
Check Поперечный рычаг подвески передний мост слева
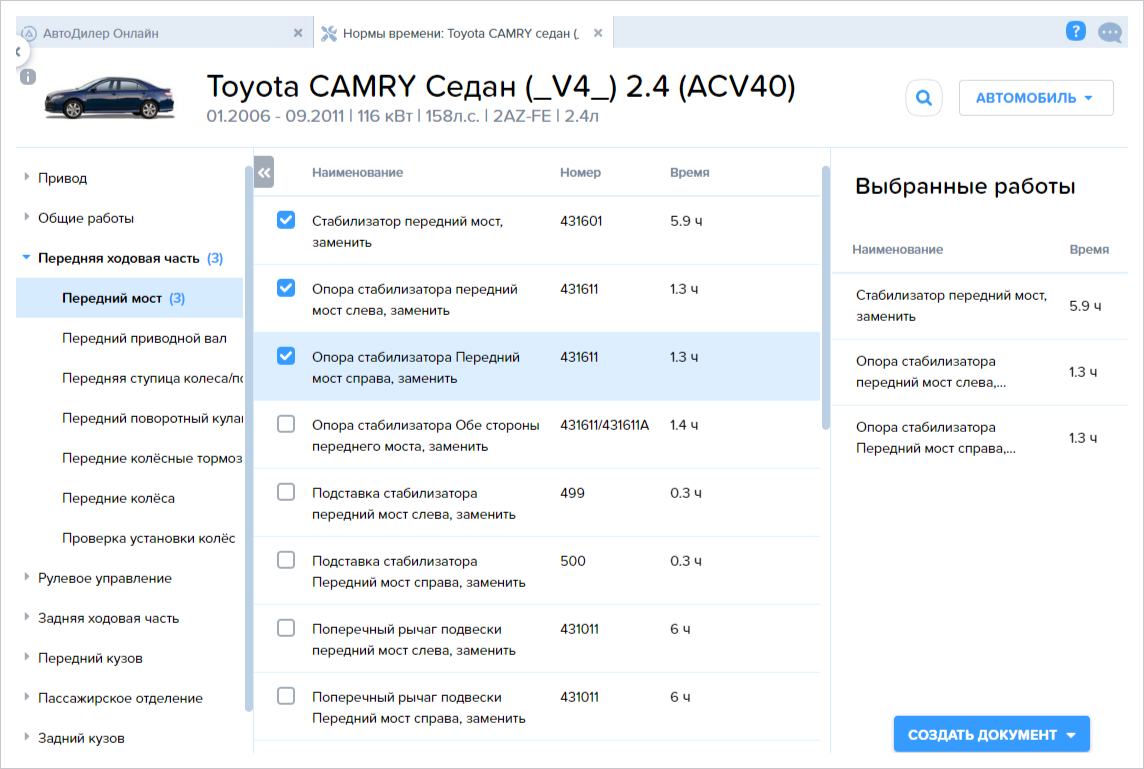click(286, 627)
